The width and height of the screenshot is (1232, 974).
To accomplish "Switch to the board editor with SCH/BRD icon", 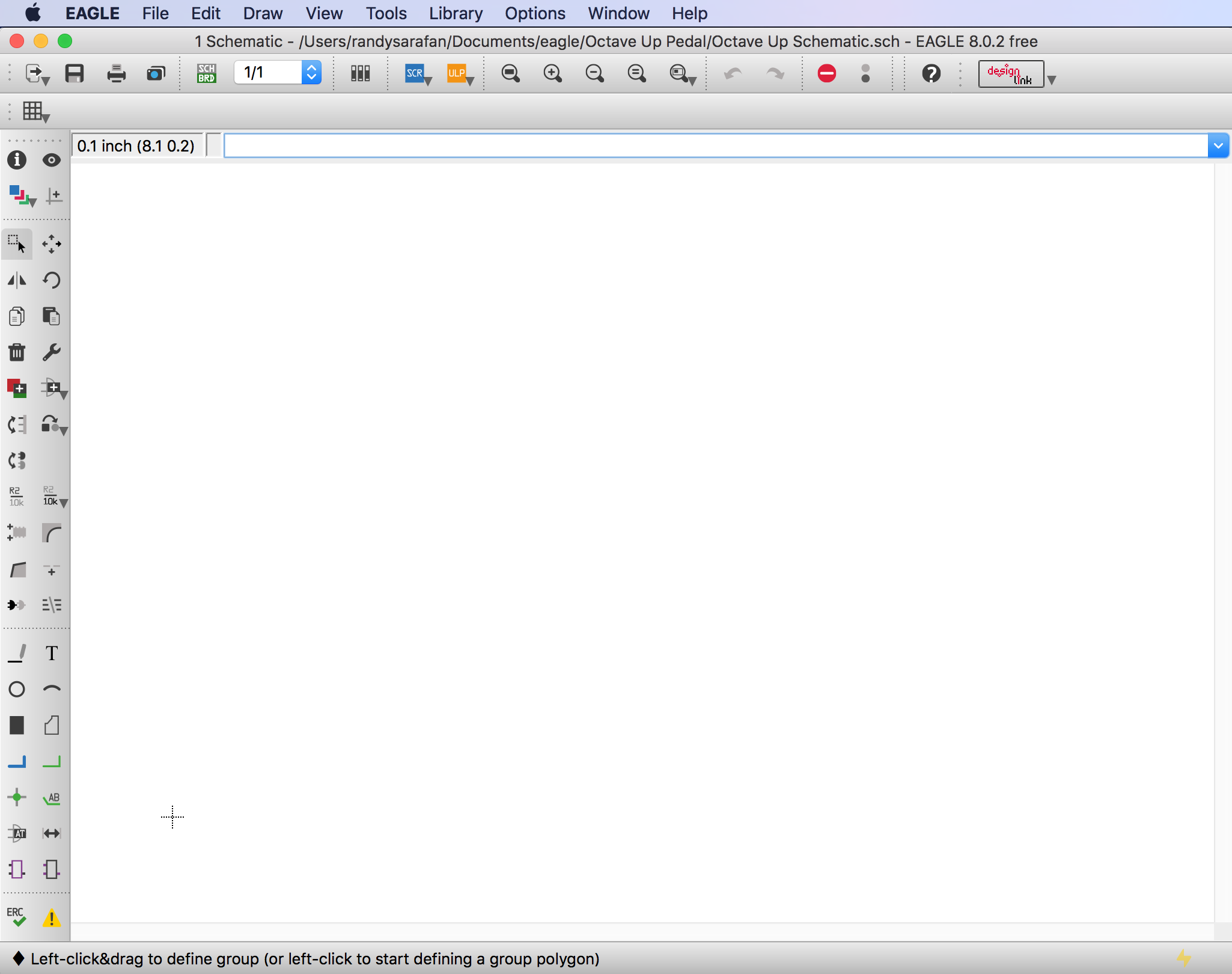I will click(x=206, y=73).
